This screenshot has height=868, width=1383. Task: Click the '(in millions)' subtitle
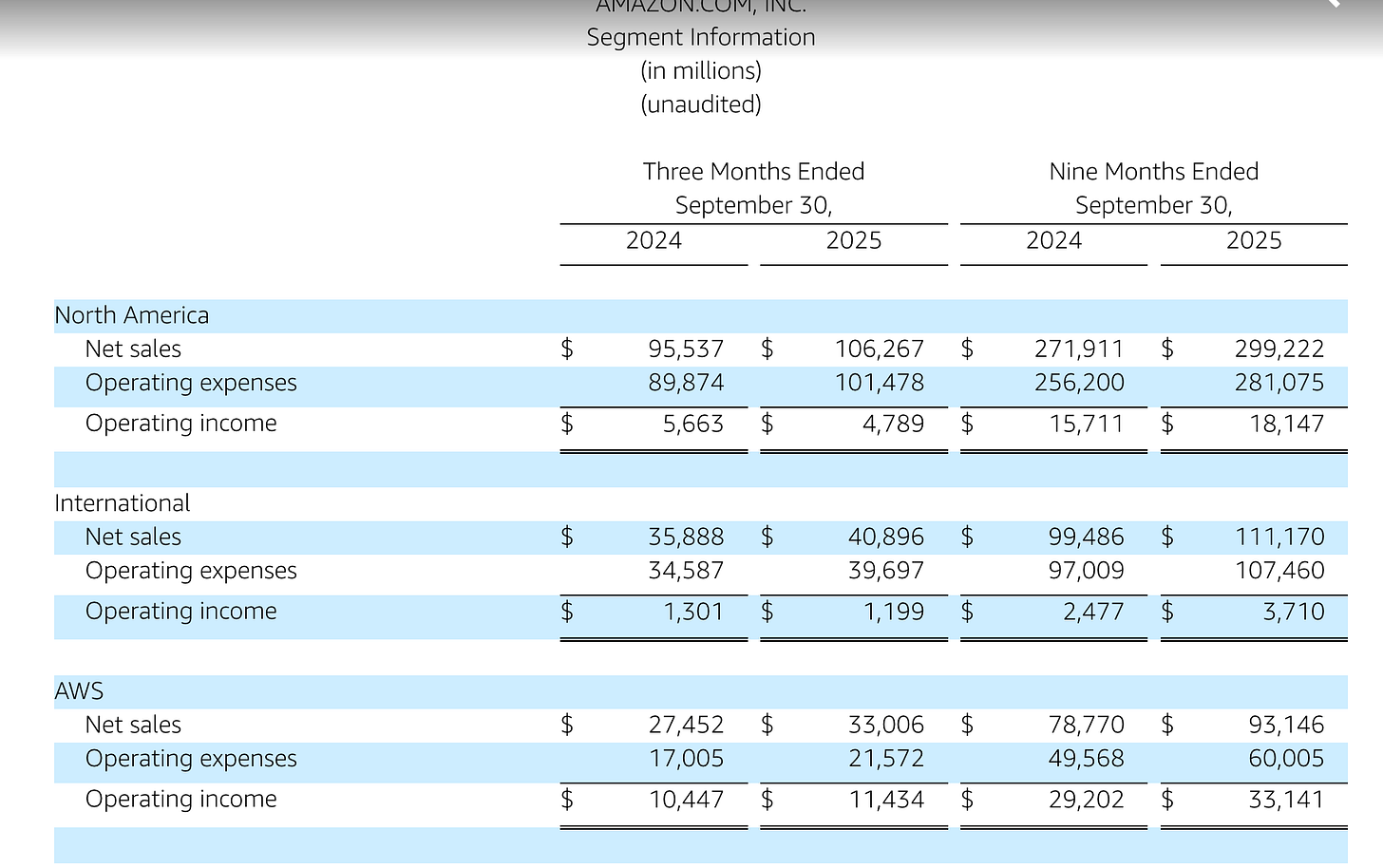click(x=701, y=70)
